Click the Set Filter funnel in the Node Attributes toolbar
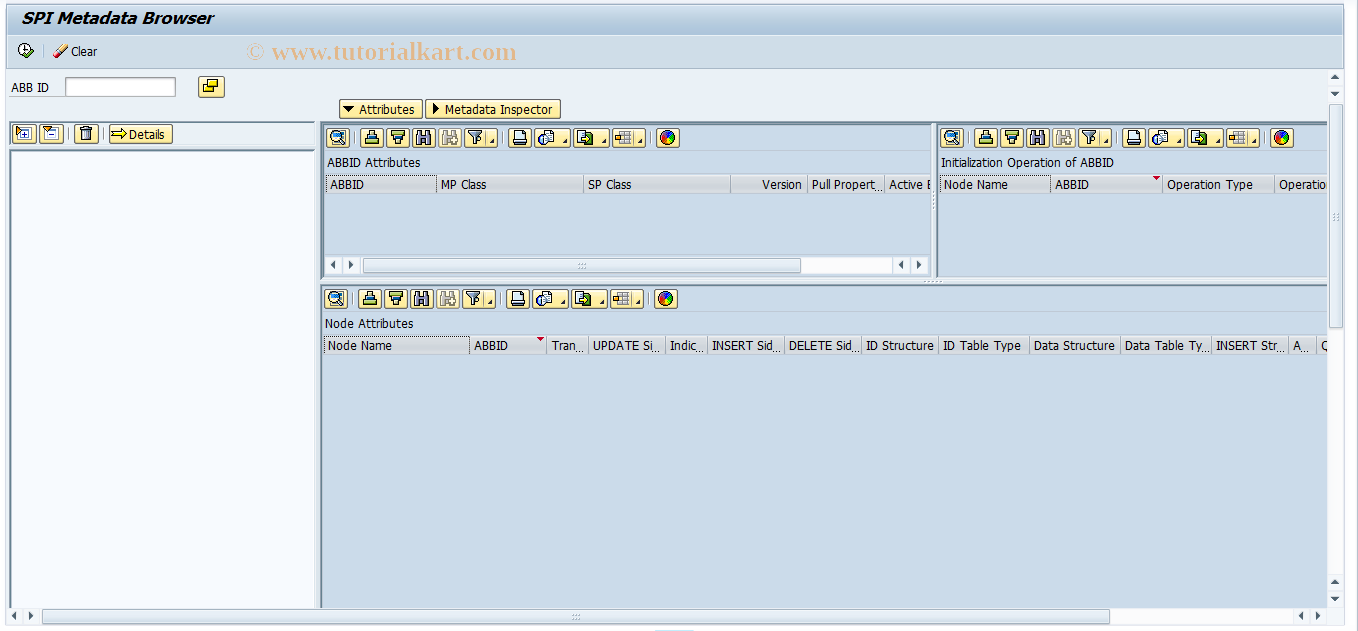The height and width of the screenshot is (631, 1358). pos(478,299)
